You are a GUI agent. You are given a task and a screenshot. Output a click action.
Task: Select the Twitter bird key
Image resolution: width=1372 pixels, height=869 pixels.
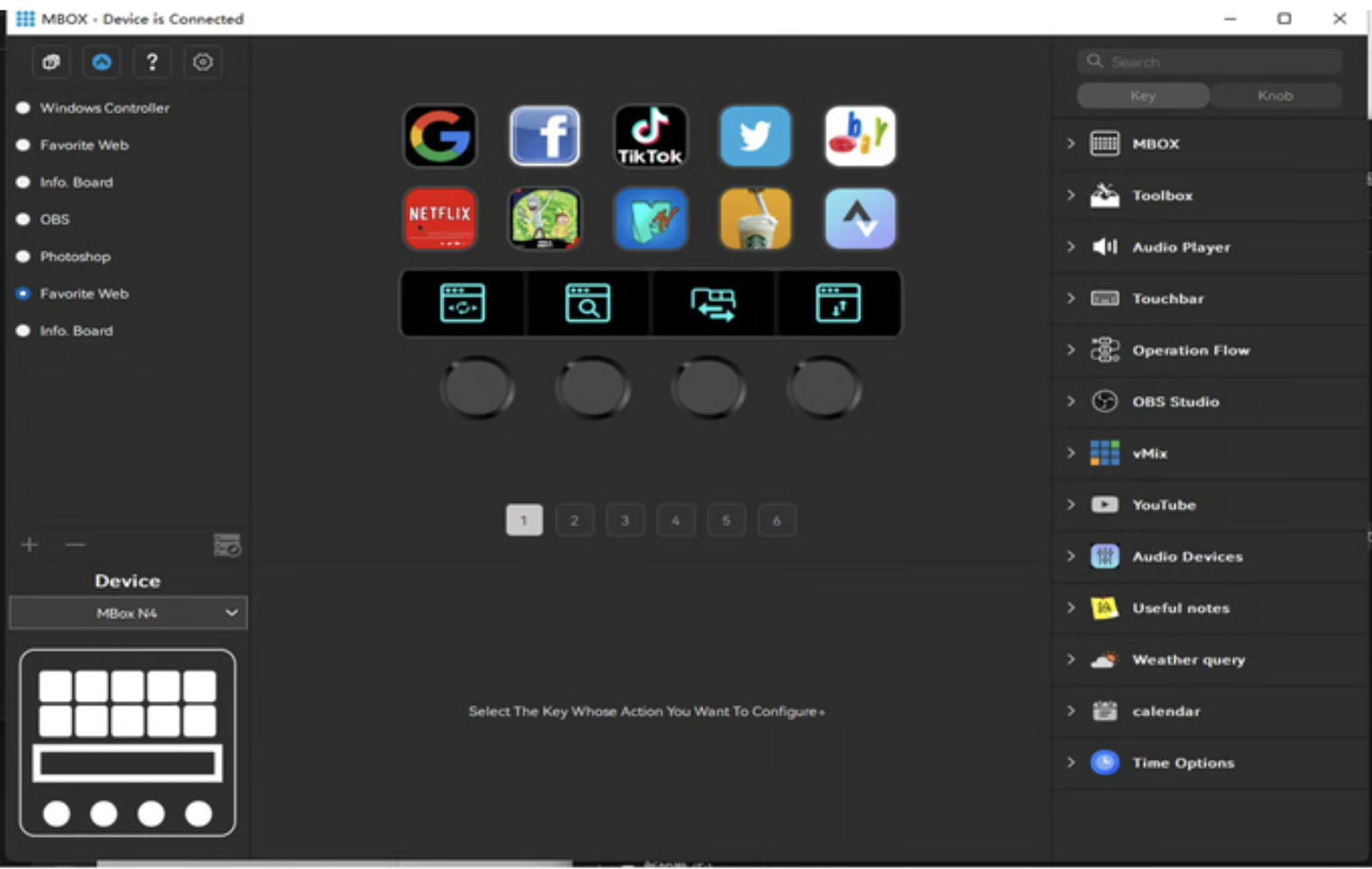pyautogui.click(x=755, y=136)
